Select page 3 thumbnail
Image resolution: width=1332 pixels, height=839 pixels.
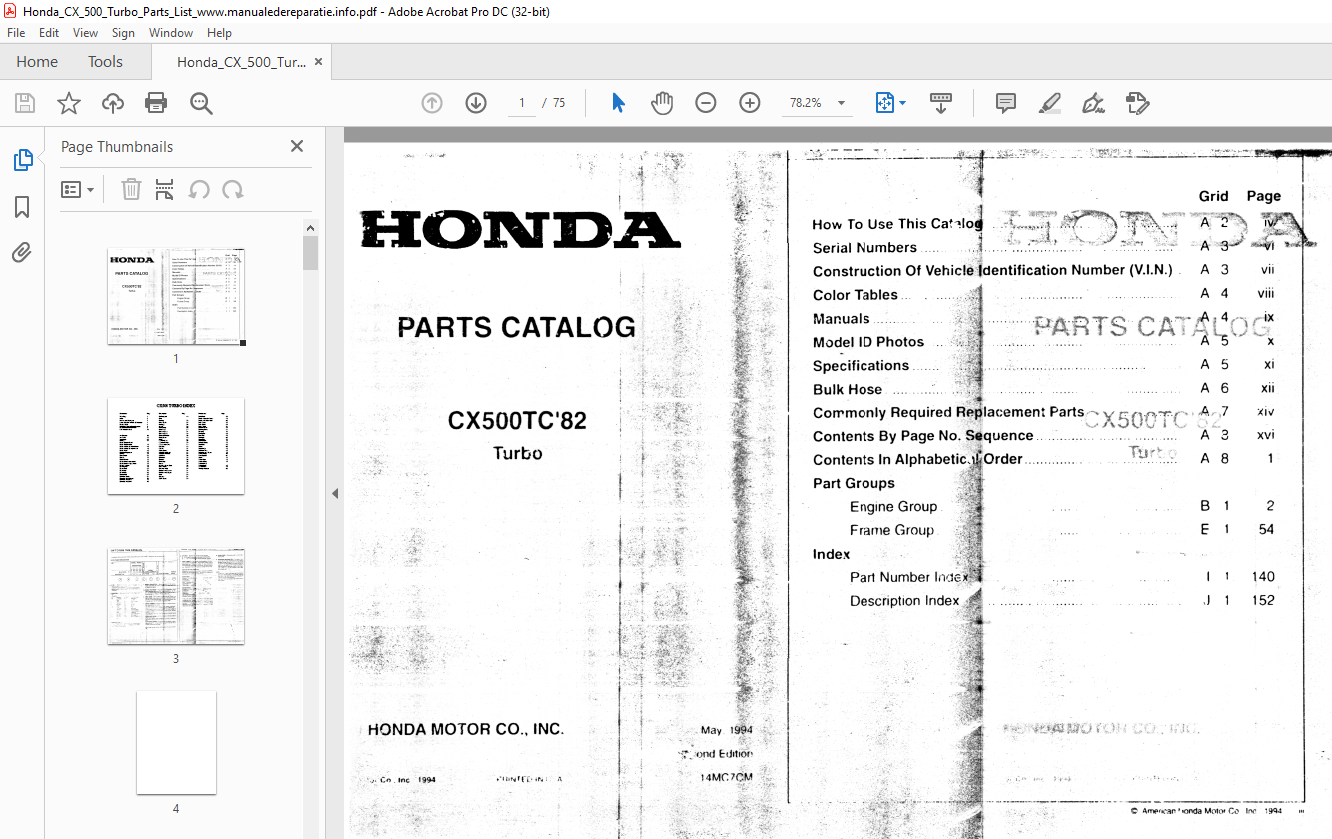[x=176, y=596]
